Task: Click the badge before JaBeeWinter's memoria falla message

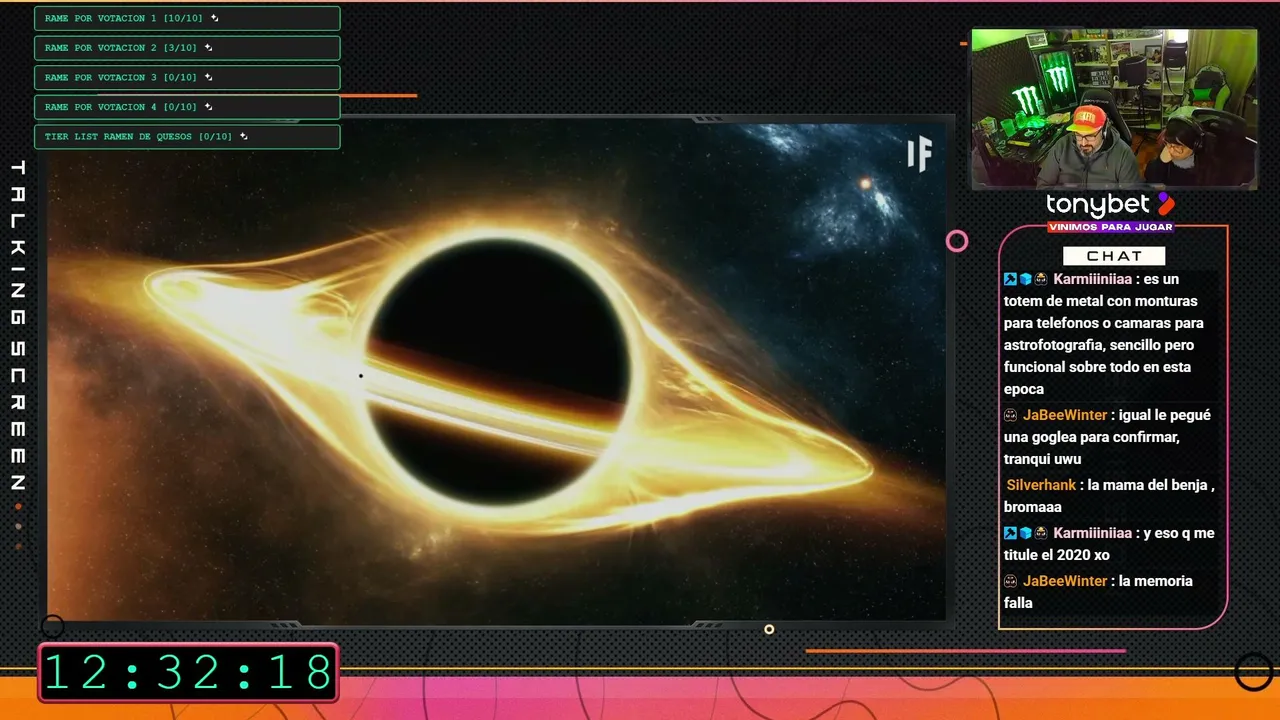Action: tap(1011, 581)
